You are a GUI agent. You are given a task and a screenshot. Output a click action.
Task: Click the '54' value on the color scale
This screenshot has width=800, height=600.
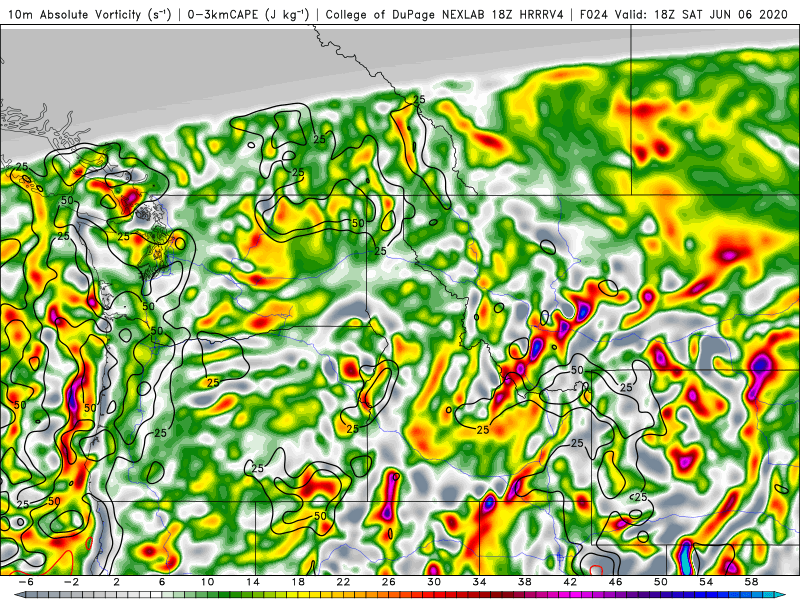706,582
